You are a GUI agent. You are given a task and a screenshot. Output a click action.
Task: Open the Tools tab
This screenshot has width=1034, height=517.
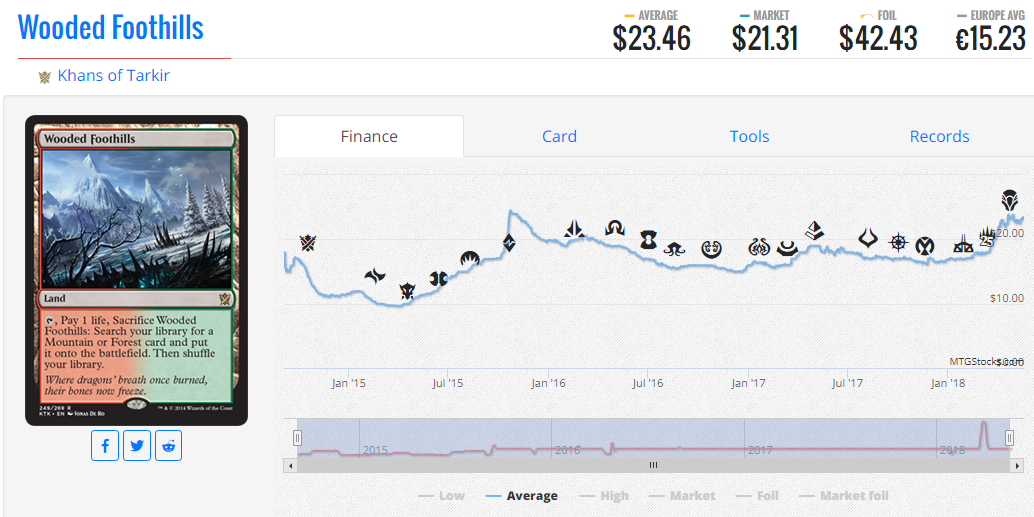pyautogui.click(x=749, y=137)
